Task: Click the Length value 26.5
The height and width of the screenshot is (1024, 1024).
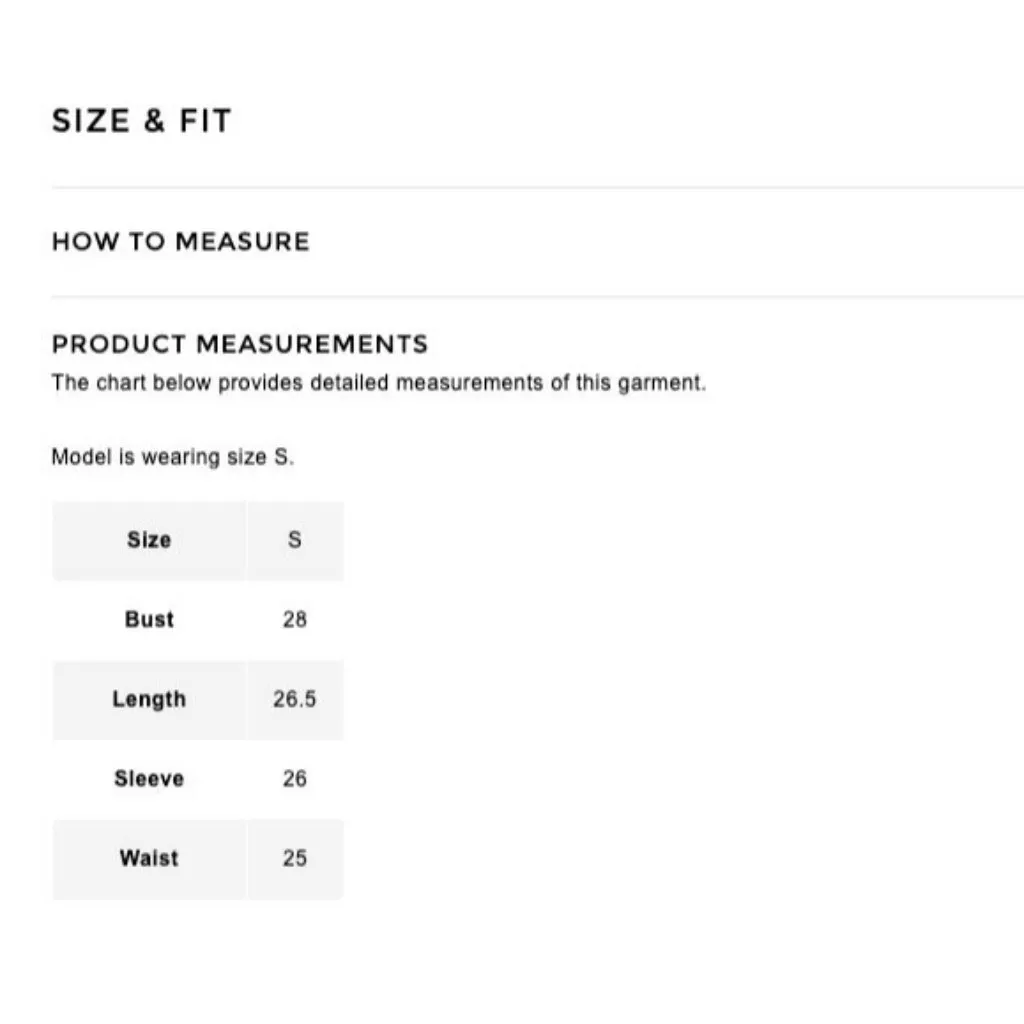Action: click(x=295, y=699)
